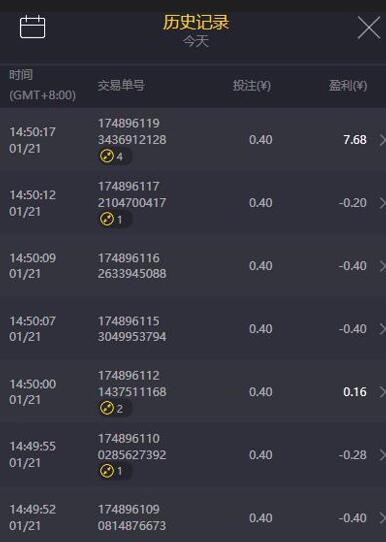Click the 盈利(¥) column header
386x542 pixels.
point(348,85)
